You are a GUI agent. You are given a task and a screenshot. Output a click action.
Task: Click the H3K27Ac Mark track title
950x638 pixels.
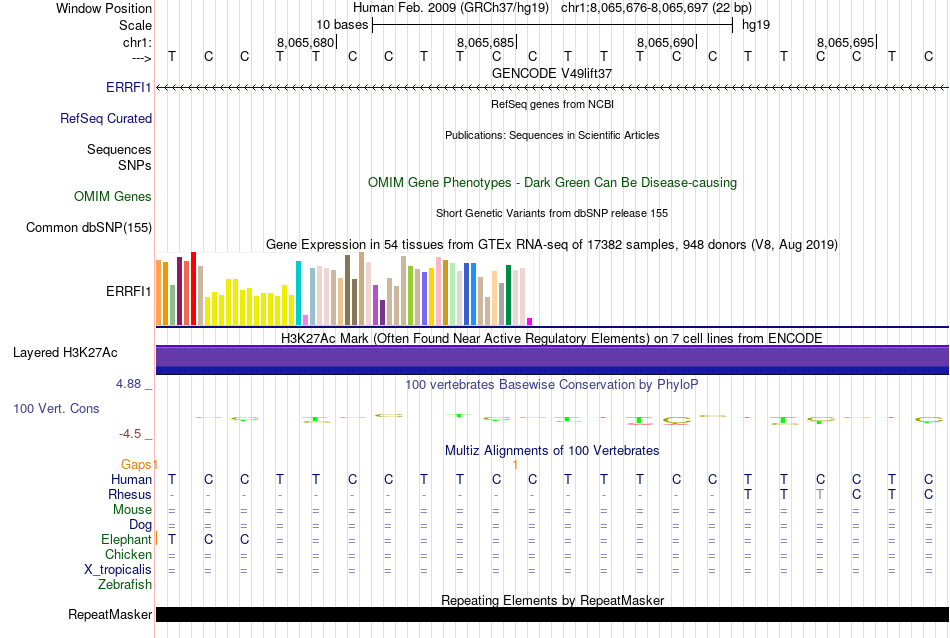click(552, 338)
